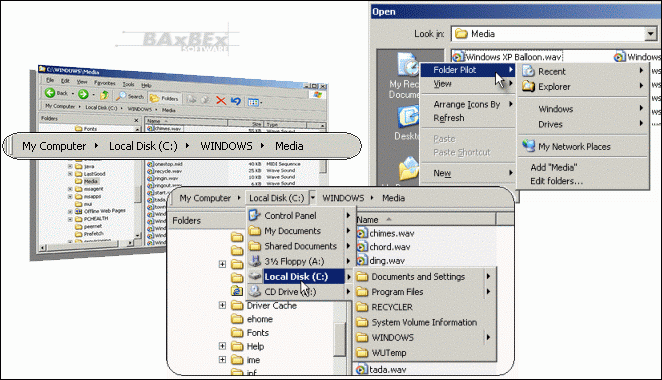Open Recent in the Folder Pilot submenu
Screen dimensions: 662x380
[x=583, y=71]
